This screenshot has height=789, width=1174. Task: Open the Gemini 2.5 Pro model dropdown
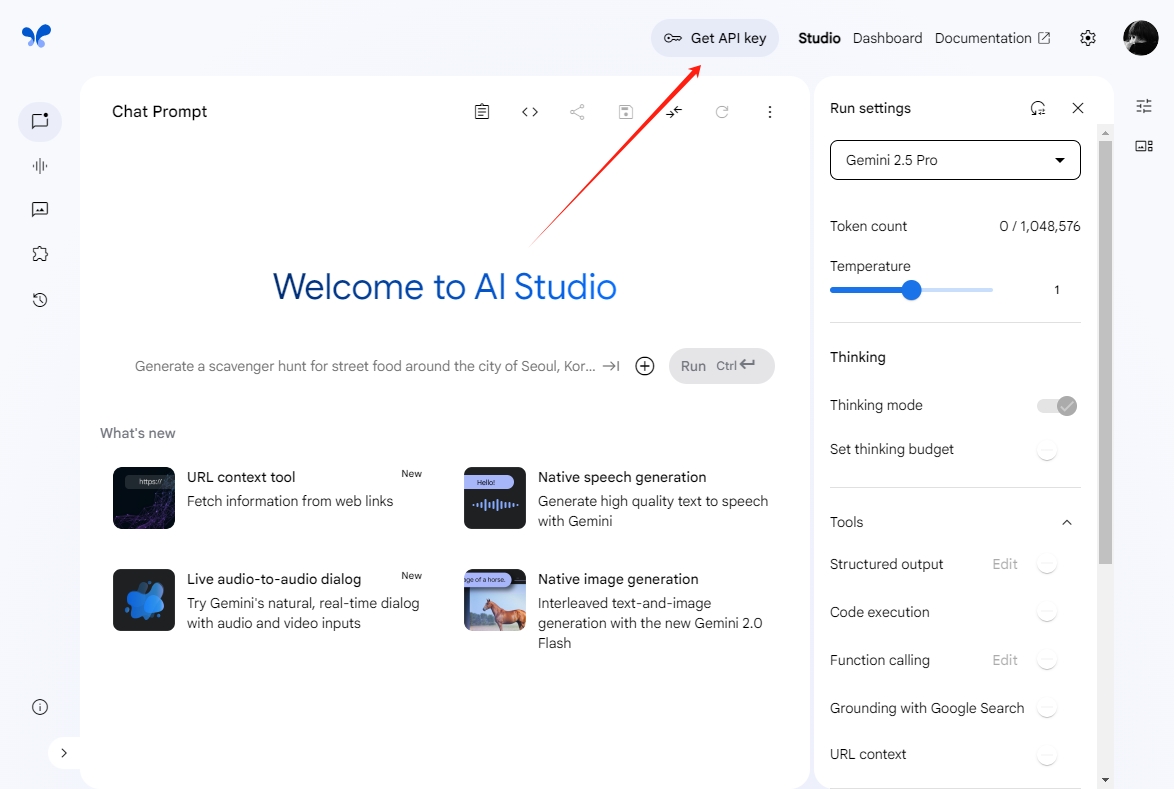tap(955, 160)
